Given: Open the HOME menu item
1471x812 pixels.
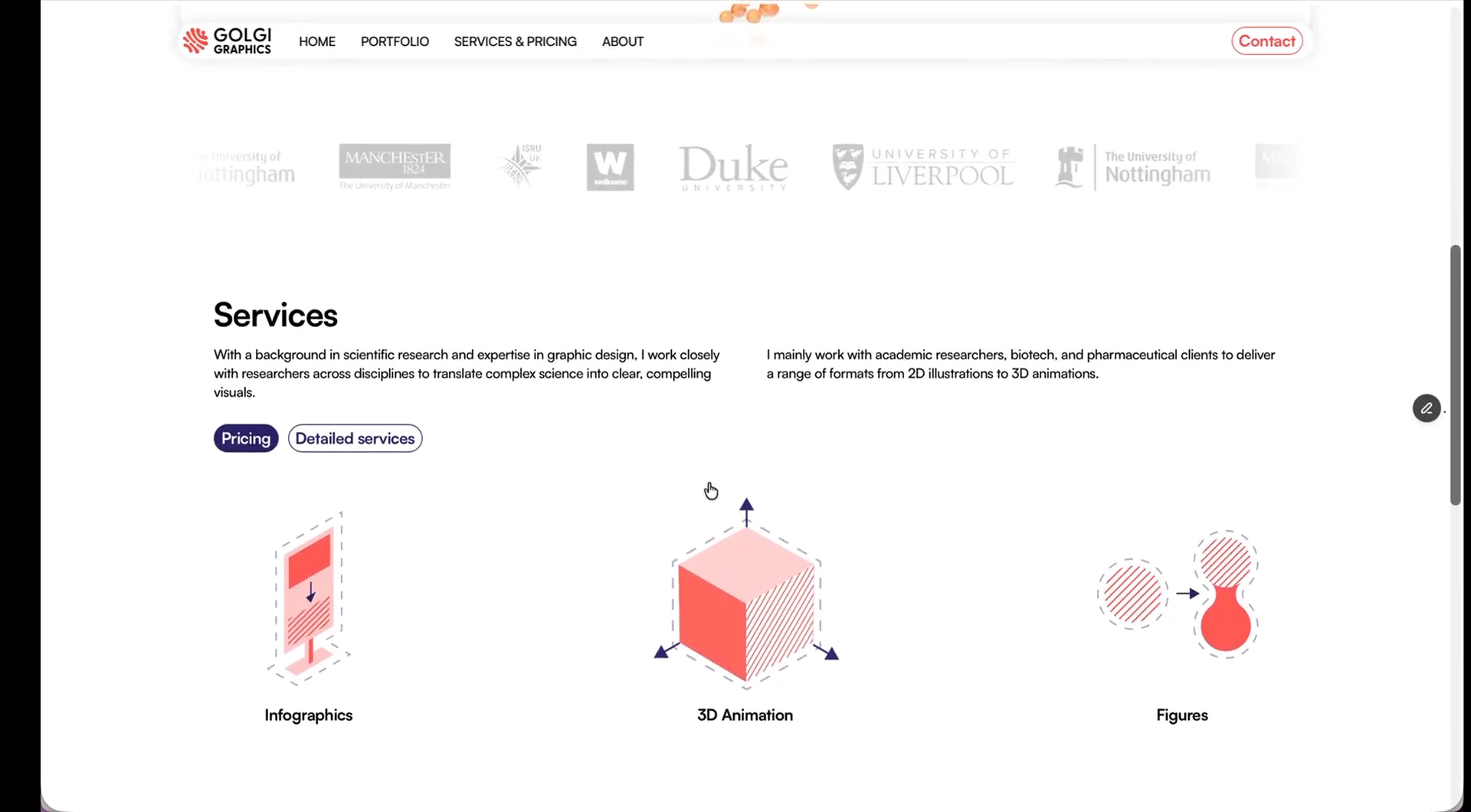Looking at the screenshot, I should pos(317,41).
